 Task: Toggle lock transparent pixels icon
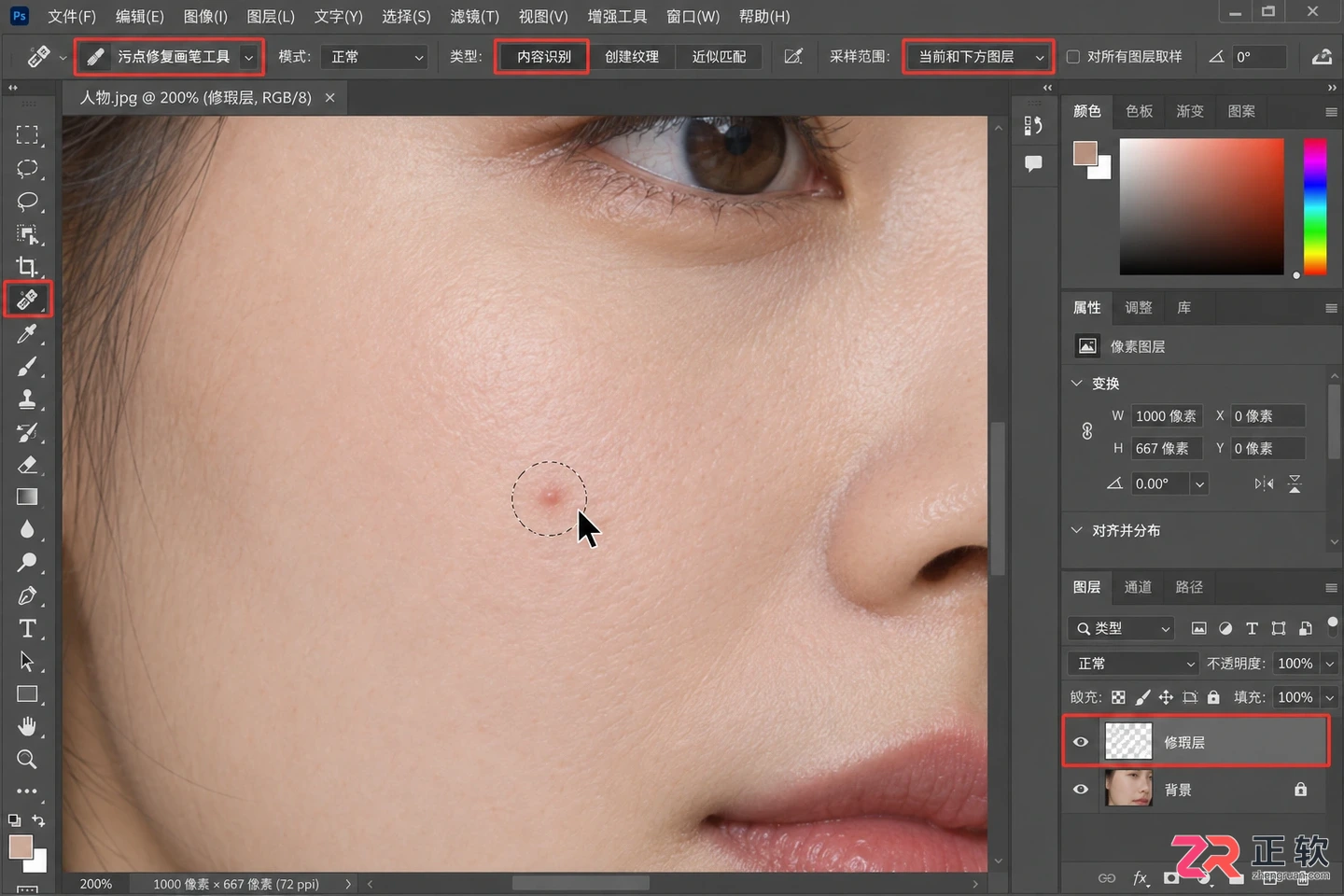coord(1118,697)
